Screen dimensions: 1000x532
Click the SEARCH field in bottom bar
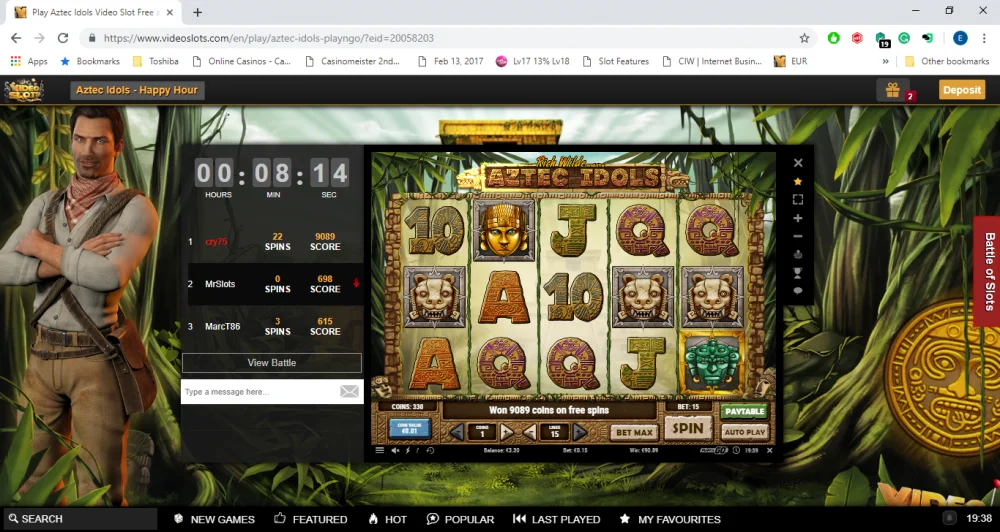click(x=80, y=519)
